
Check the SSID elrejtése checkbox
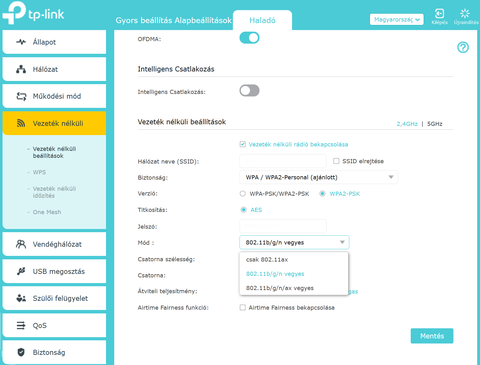336,161
